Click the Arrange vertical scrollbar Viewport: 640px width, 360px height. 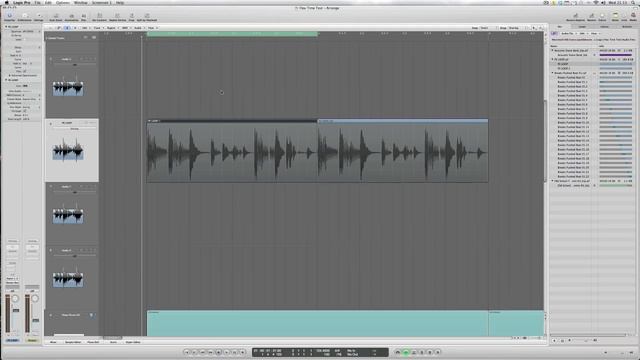coord(545,141)
